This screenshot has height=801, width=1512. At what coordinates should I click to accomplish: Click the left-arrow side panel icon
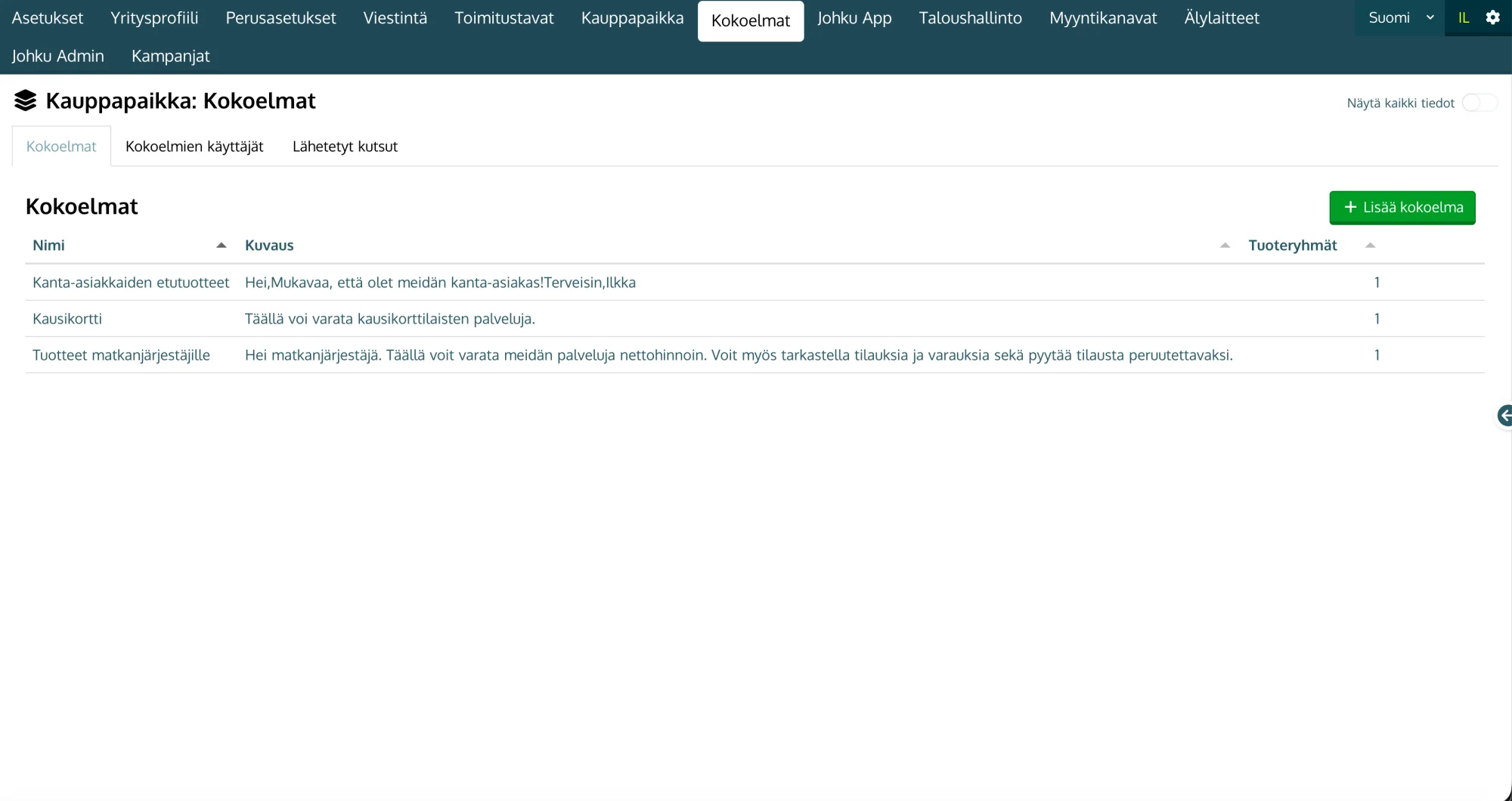(x=1504, y=416)
